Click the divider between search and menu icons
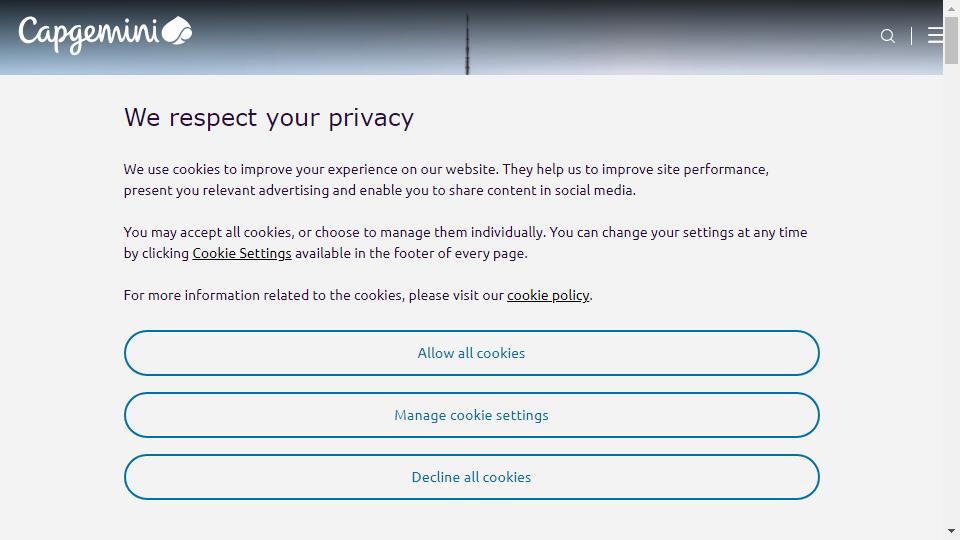This screenshot has width=960, height=540. pos(912,36)
